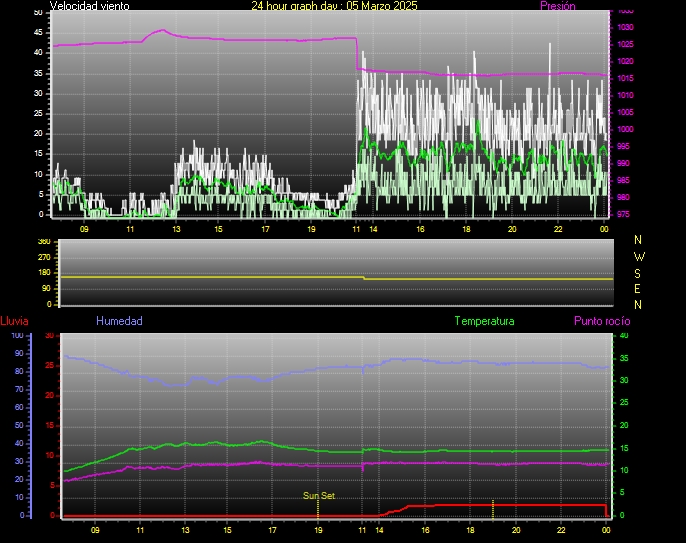Click the blue "Humedad" legend label
This screenshot has height=543, width=686.
[119, 321]
